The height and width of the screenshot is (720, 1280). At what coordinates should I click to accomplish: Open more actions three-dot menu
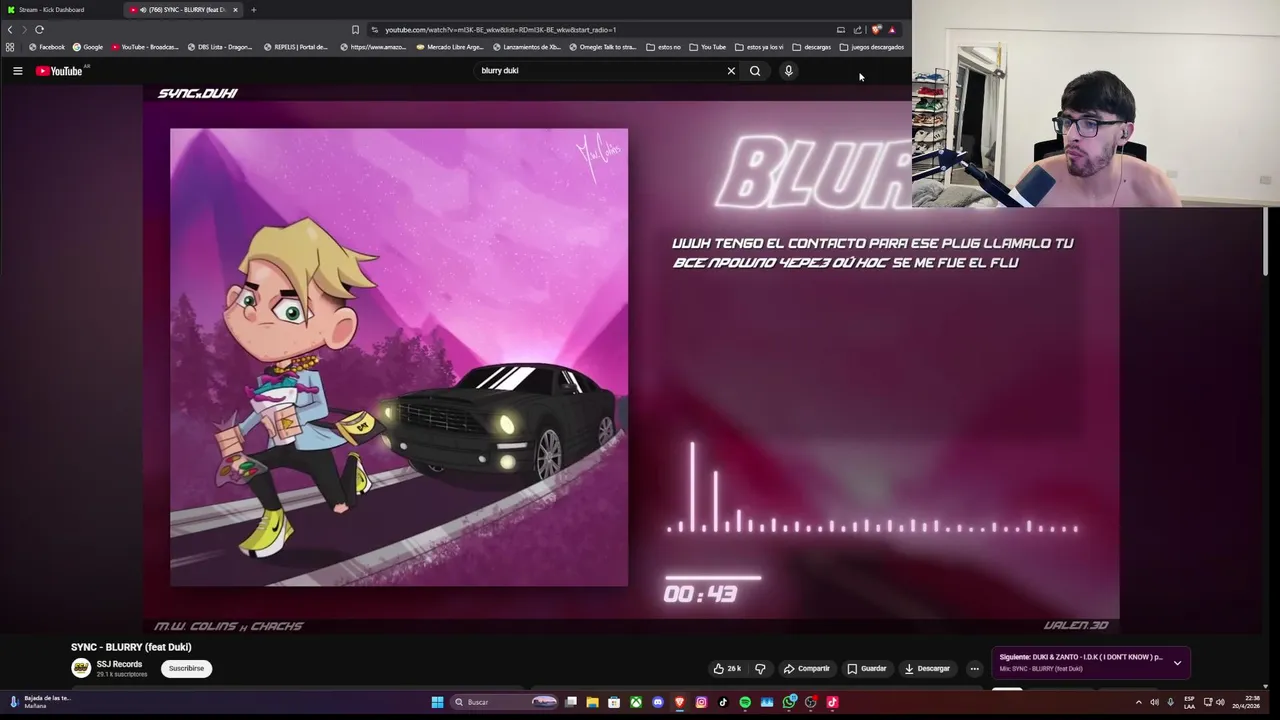point(974,668)
